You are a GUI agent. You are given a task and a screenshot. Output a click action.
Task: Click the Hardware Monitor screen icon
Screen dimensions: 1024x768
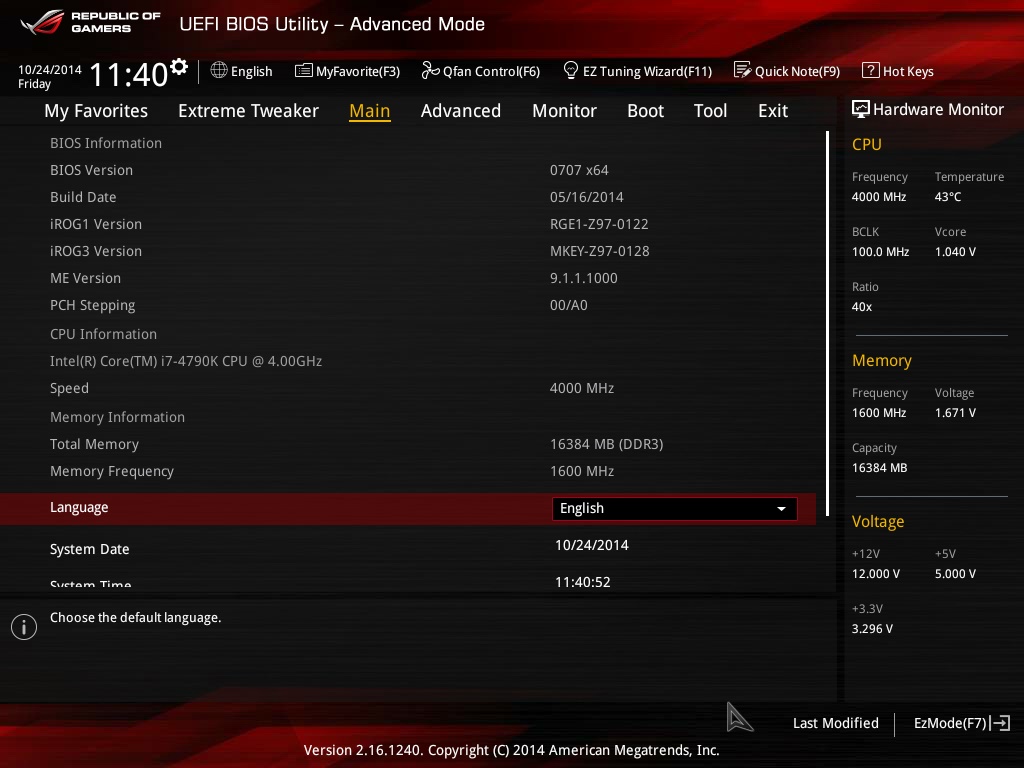860,109
